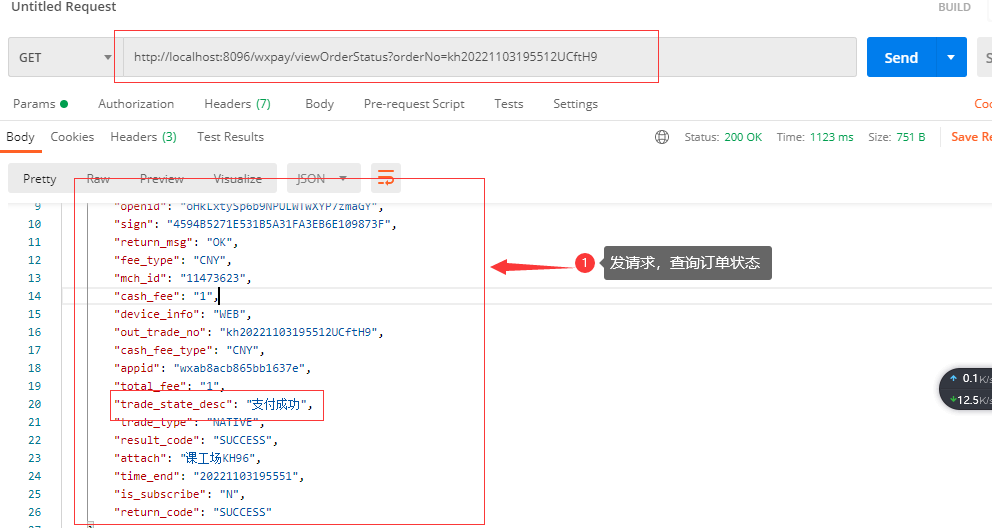The height and width of the screenshot is (531, 992).
Task: Click the "result_code": "SUCCESS" line
Action: 195,440
